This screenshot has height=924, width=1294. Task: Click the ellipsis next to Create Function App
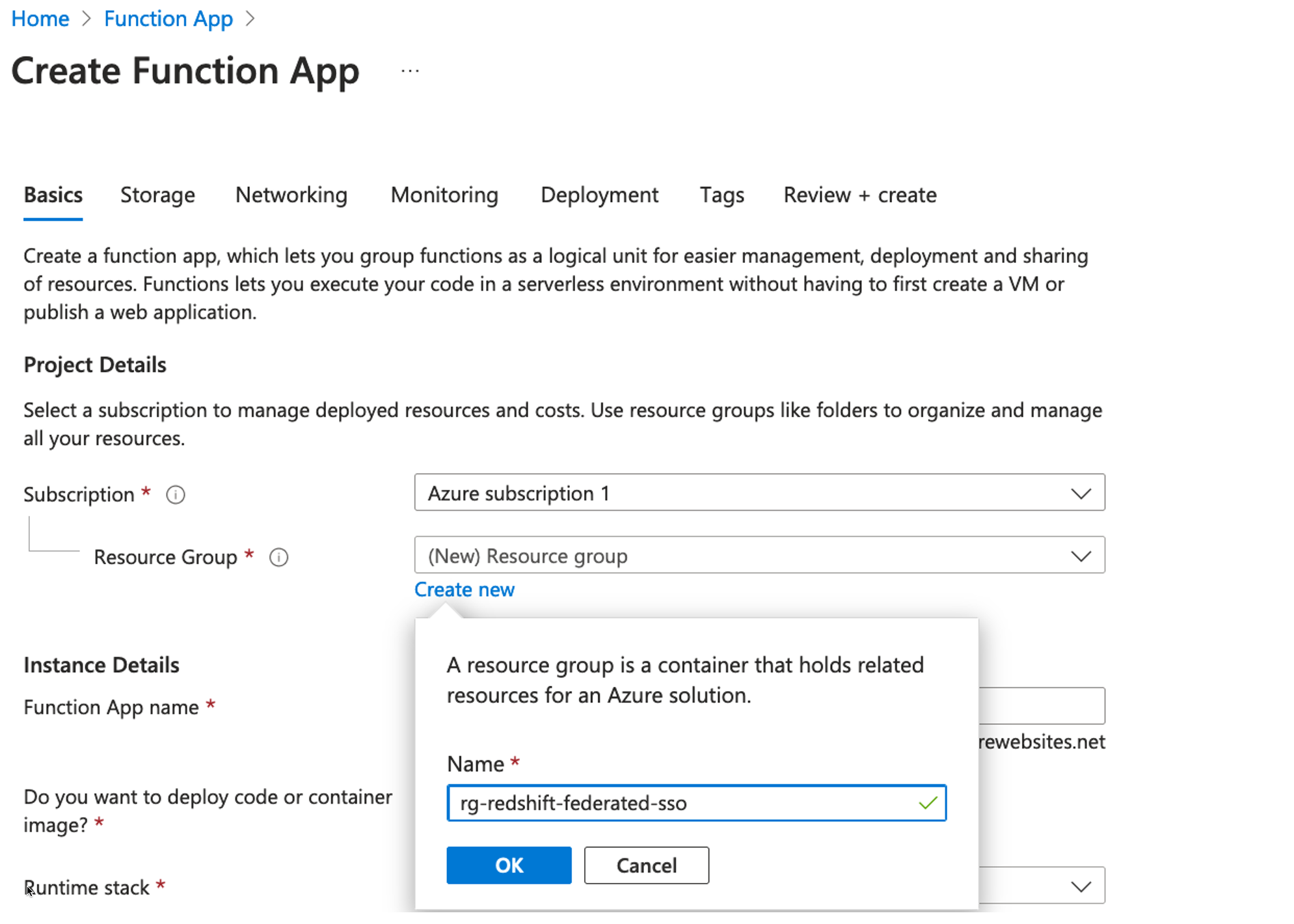pos(410,70)
